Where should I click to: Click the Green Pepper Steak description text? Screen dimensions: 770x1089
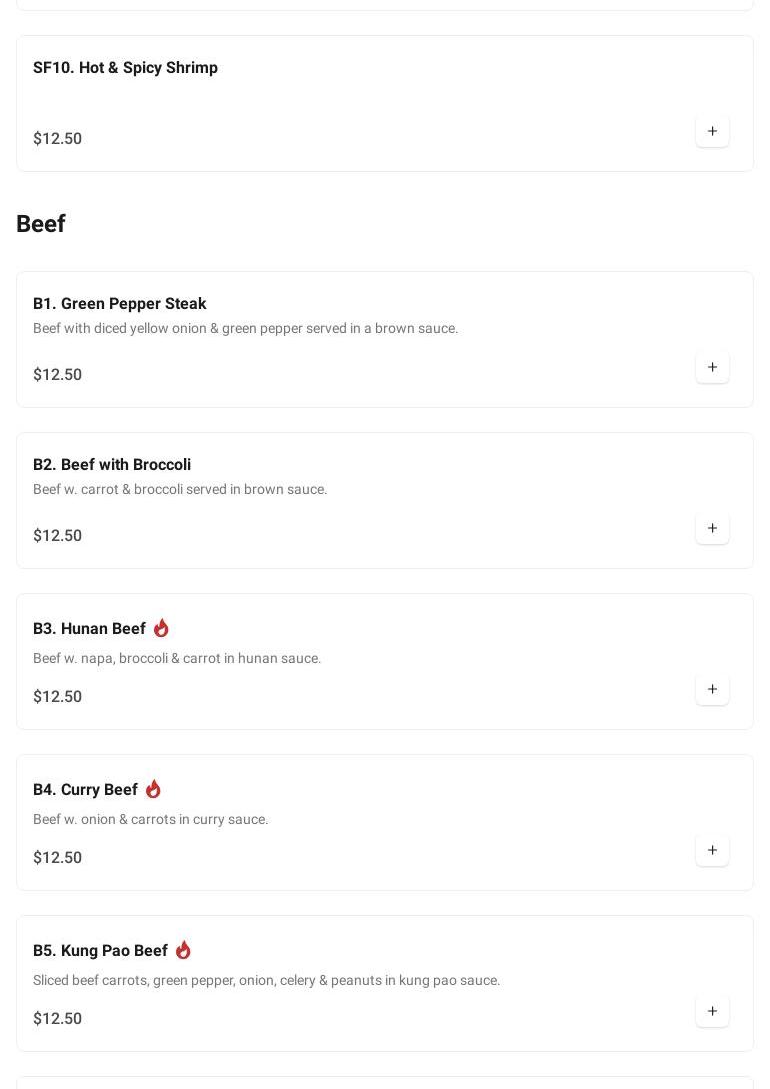(245, 329)
